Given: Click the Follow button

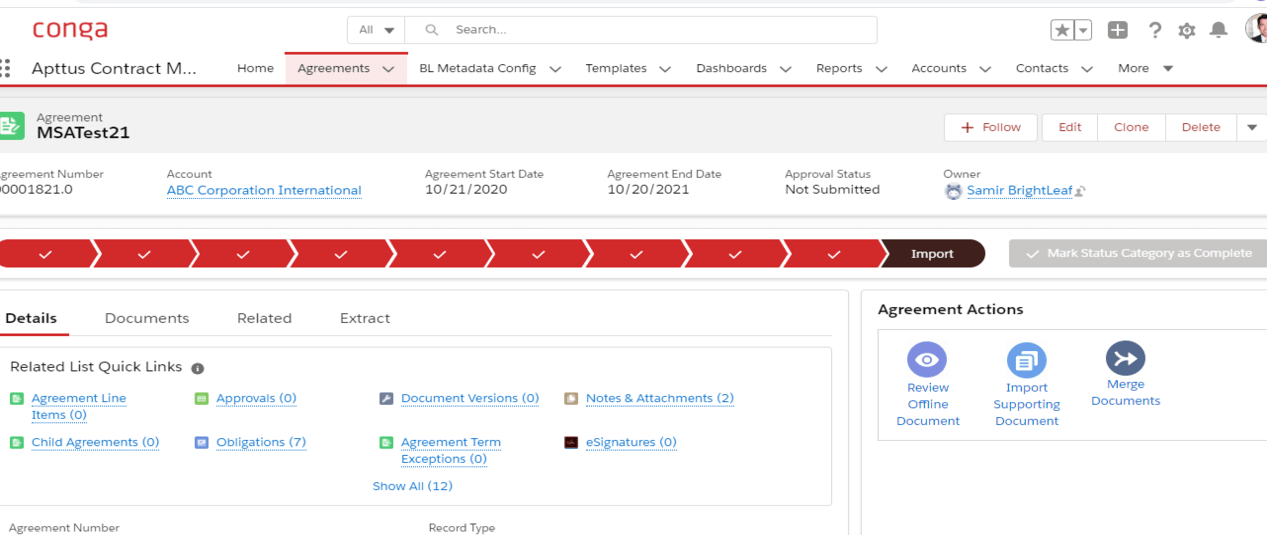Looking at the screenshot, I should pyautogui.click(x=991, y=127).
